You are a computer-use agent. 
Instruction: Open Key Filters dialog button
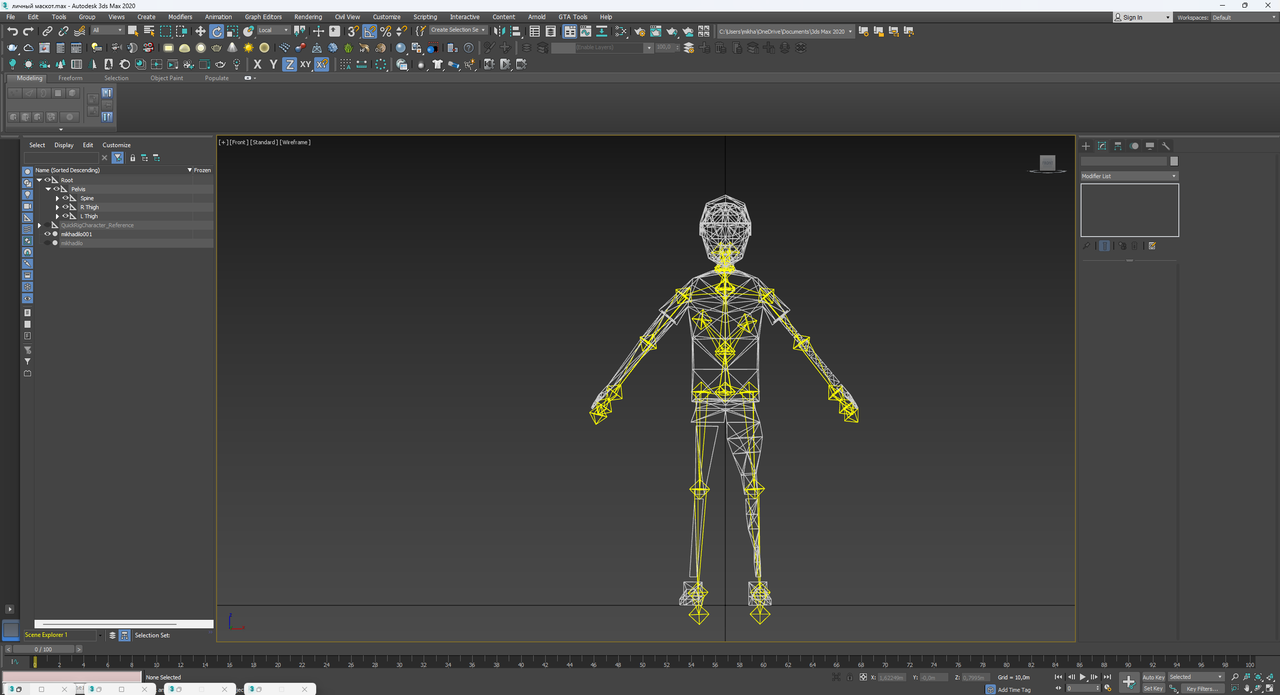click(x=1201, y=688)
